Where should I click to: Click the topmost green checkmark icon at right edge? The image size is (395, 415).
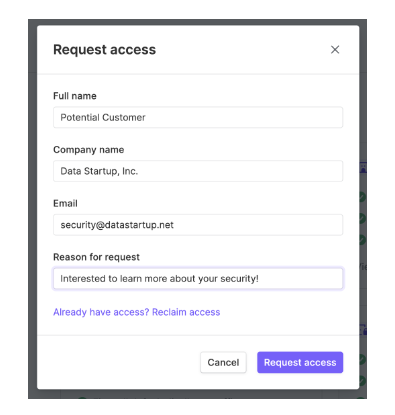tap(363, 197)
